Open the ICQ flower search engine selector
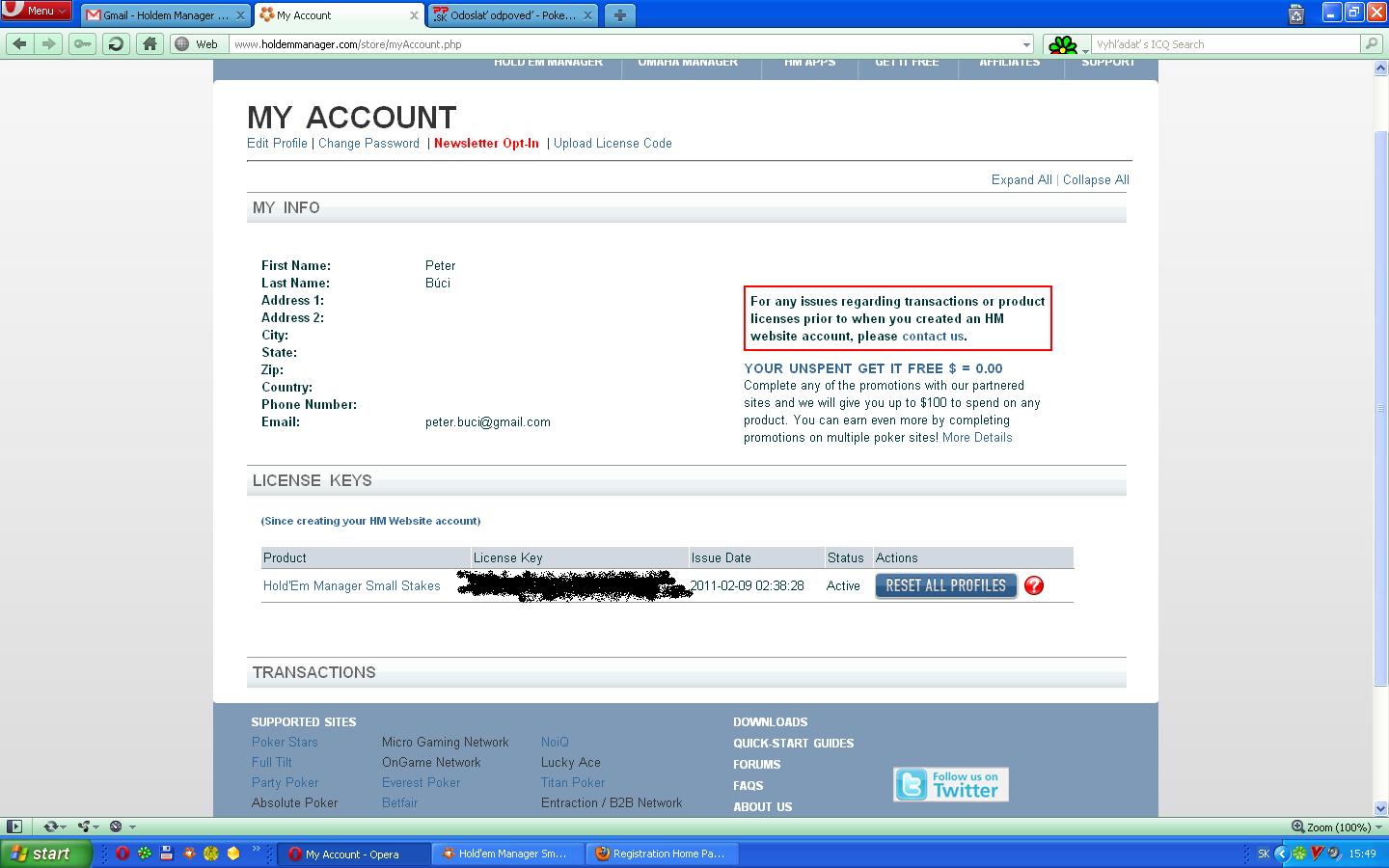1389x868 pixels. 1067,44
